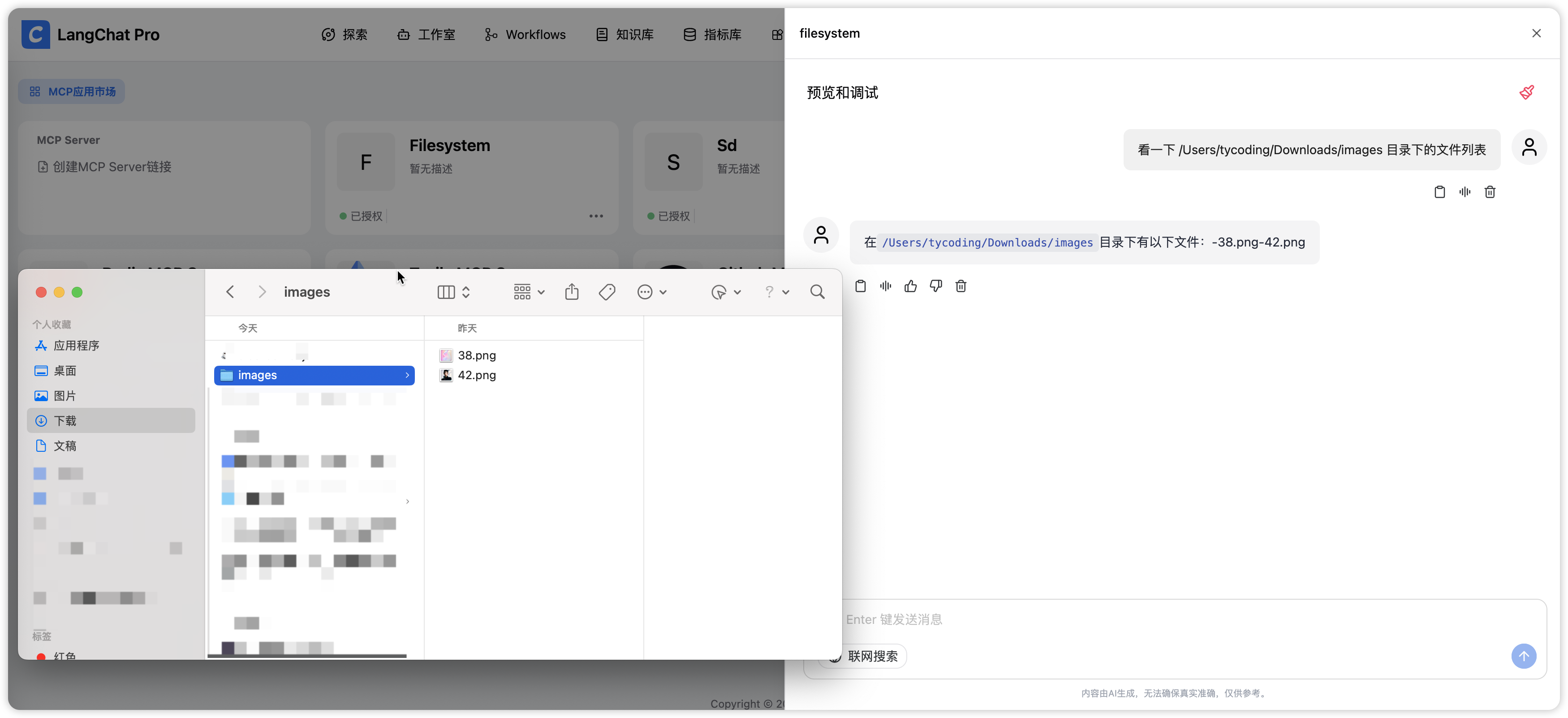1568x718 pixels.
Task: Click the red clear-chat brush icon
Action: click(x=1526, y=93)
